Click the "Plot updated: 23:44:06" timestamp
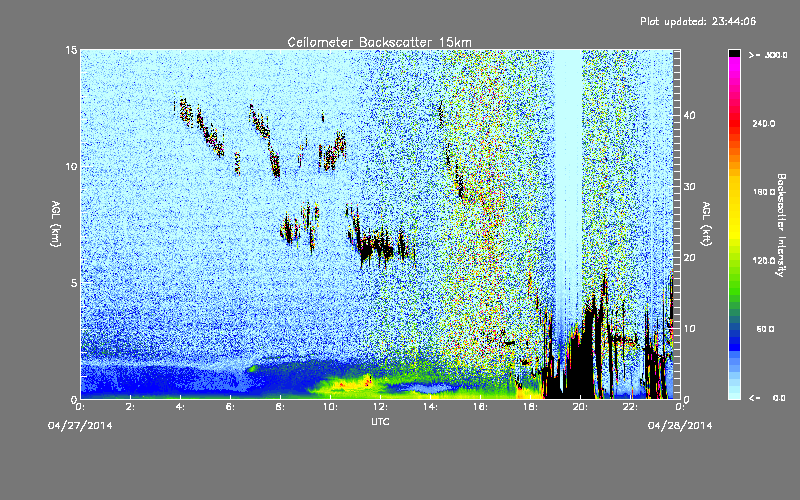This screenshot has width=800, height=500. pyautogui.click(x=698, y=21)
